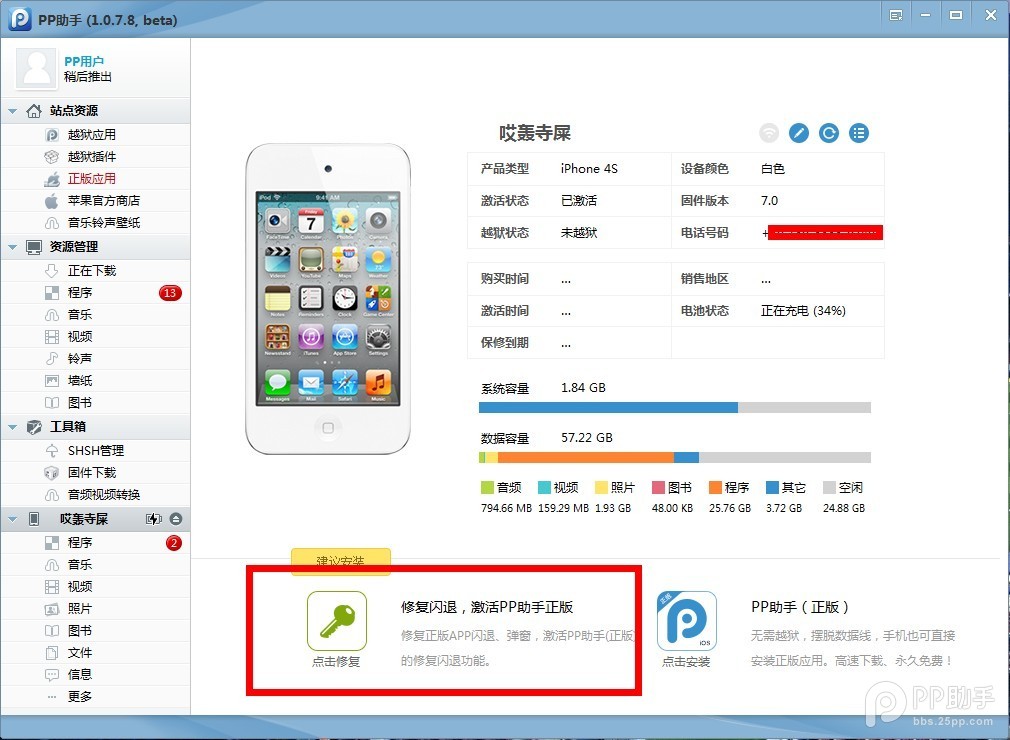Click PP助手（正版）title text
The height and width of the screenshot is (740, 1010).
(x=799, y=607)
